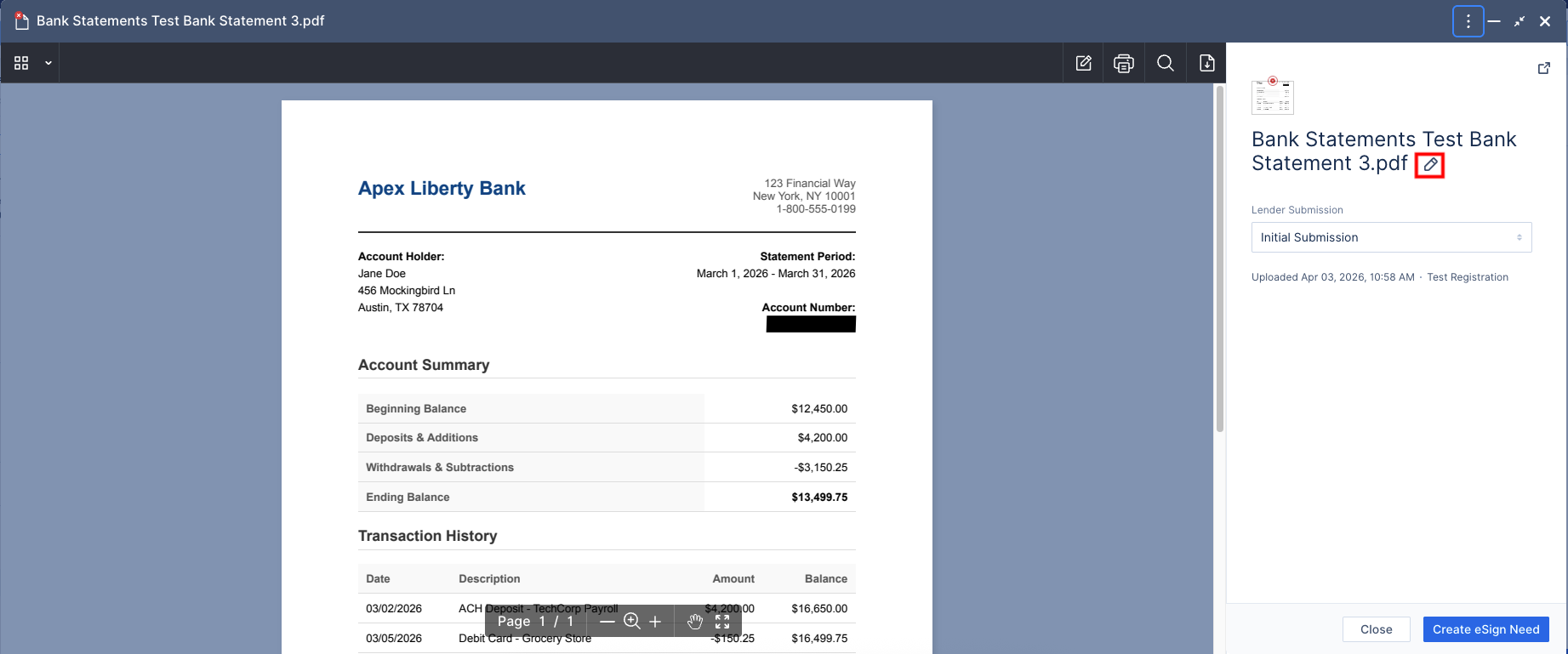Click 'Uploaded Apr 03, 2026, 10:58 AM' text

click(x=1333, y=277)
